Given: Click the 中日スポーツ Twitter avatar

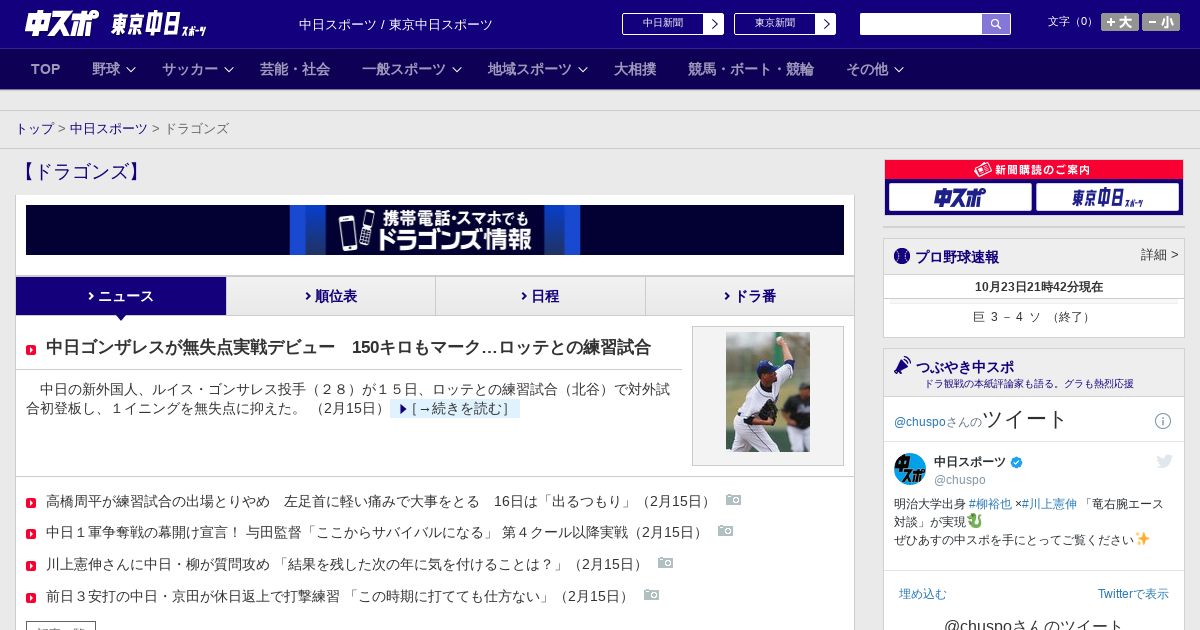Looking at the screenshot, I should (910, 469).
